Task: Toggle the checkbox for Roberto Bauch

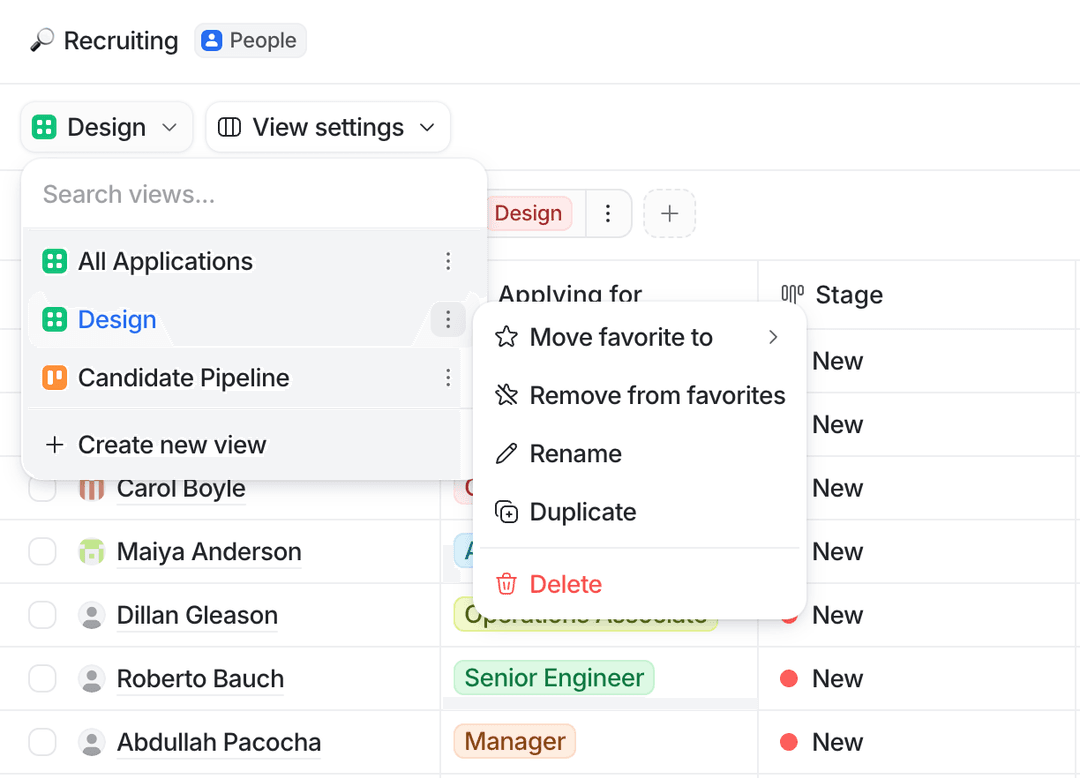Action: [42, 678]
